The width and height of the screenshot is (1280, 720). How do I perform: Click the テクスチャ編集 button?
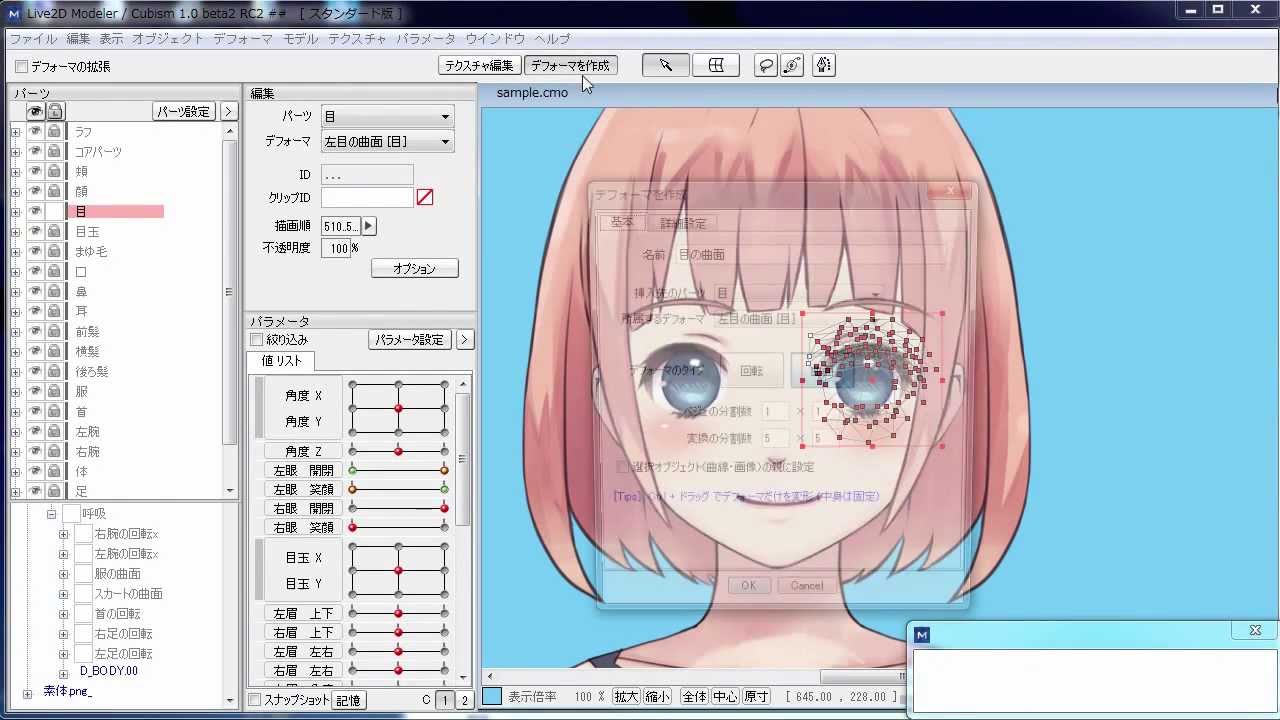click(x=479, y=66)
